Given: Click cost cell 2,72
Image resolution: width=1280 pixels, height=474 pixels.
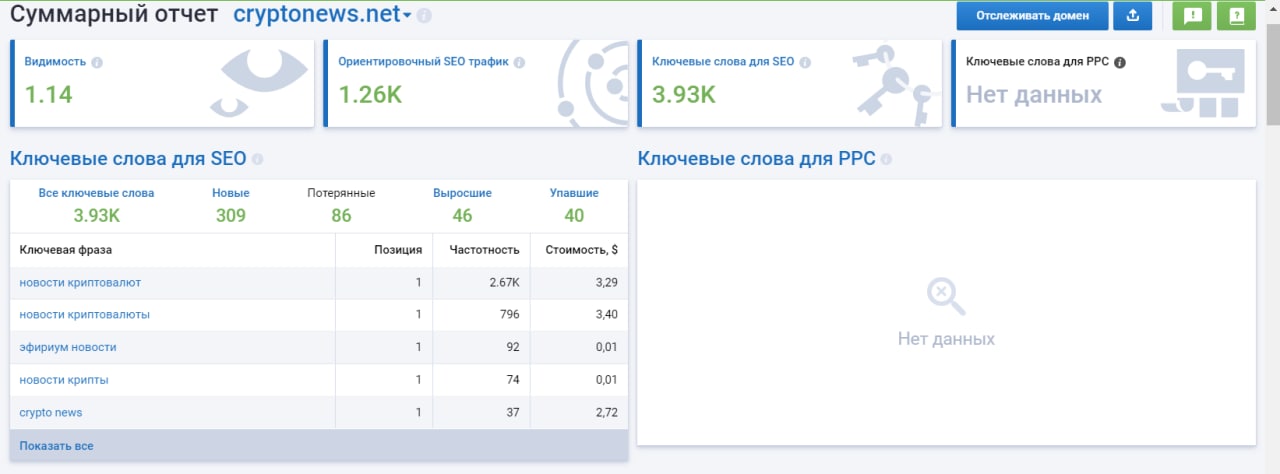Looking at the screenshot, I should (606, 412).
